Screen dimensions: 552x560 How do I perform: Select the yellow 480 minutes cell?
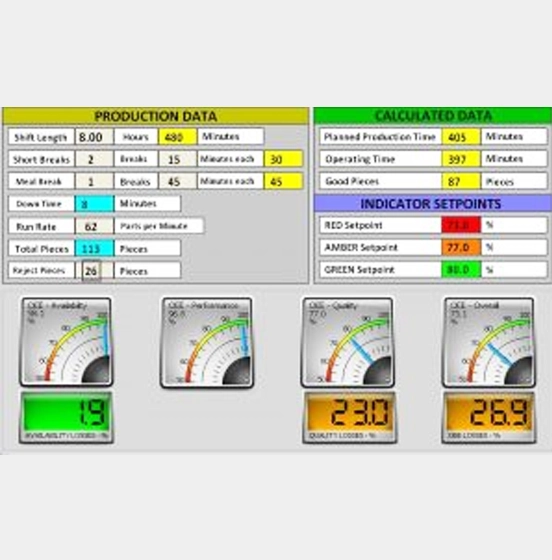pyautogui.click(x=177, y=137)
